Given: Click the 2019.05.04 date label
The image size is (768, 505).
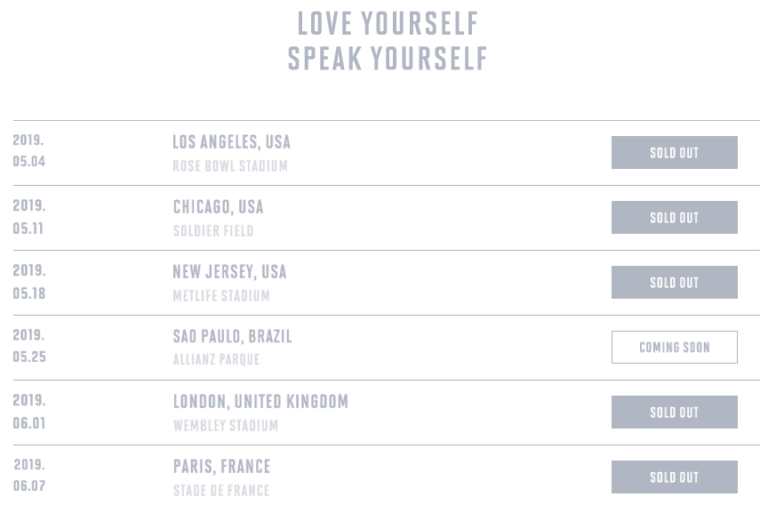Looking at the screenshot, I should (x=29, y=151).
